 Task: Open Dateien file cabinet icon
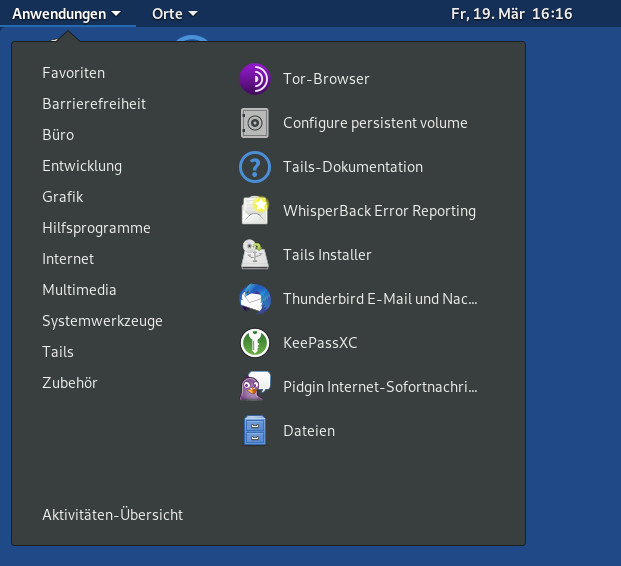click(x=255, y=431)
